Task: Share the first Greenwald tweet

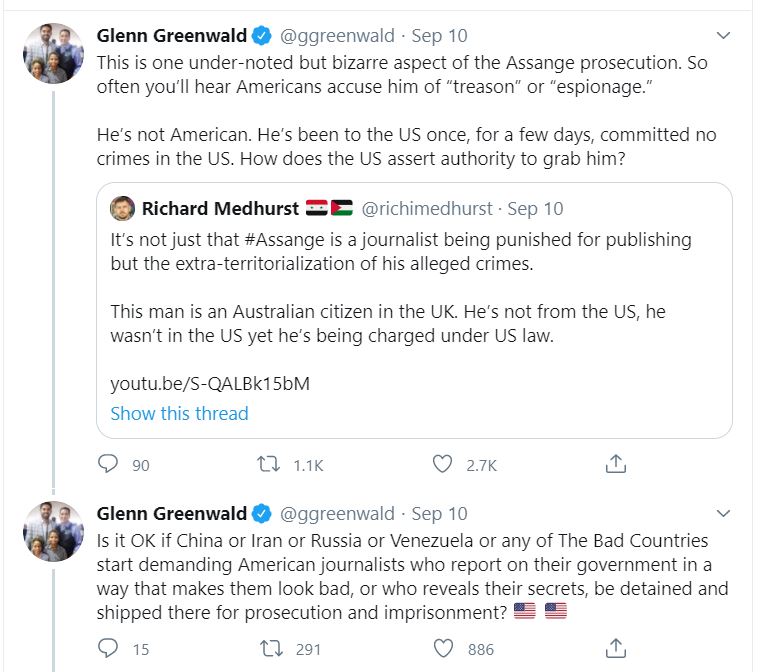Action: [617, 464]
